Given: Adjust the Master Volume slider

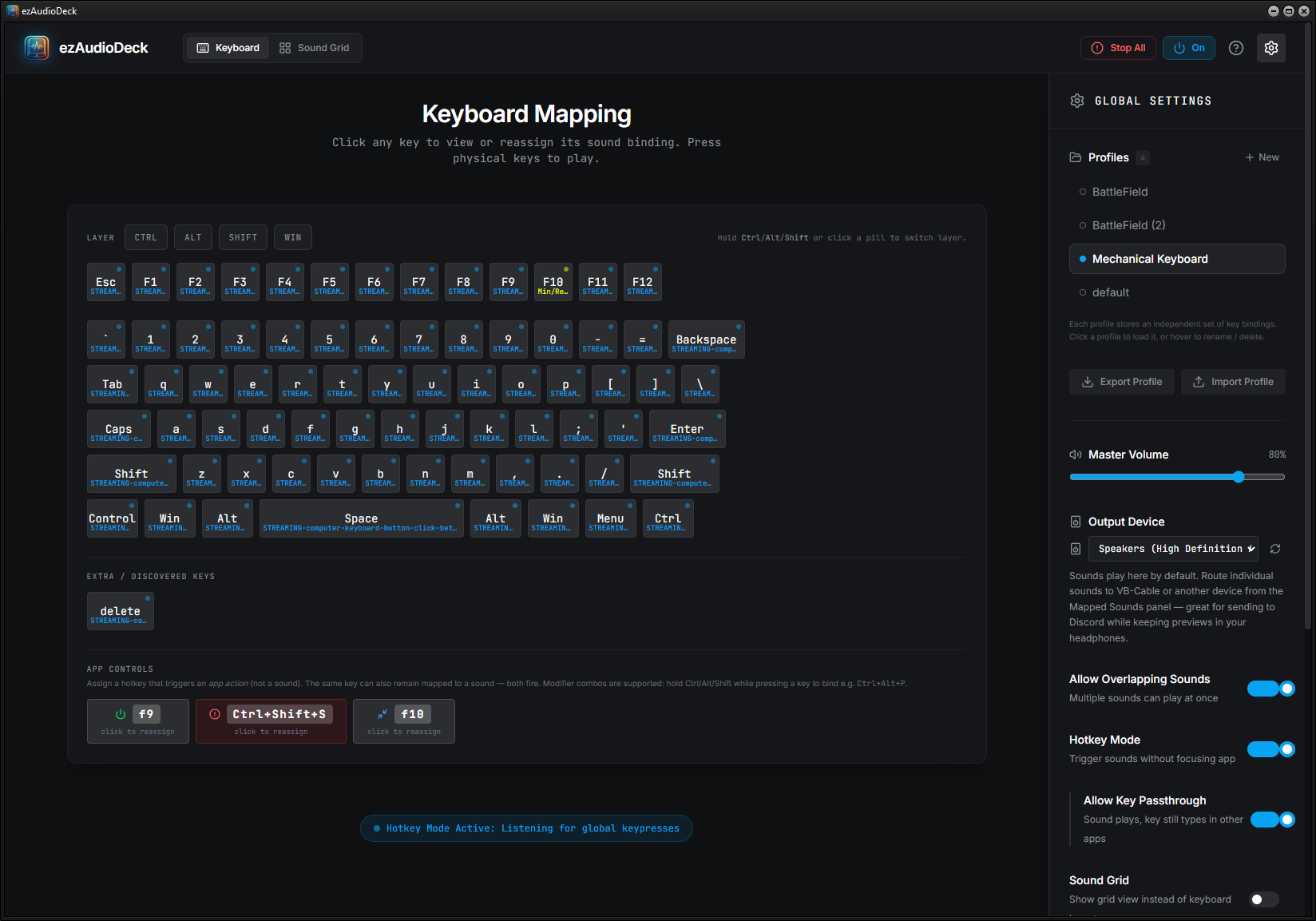Looking at the screenshot, I should pos(1239,477).
